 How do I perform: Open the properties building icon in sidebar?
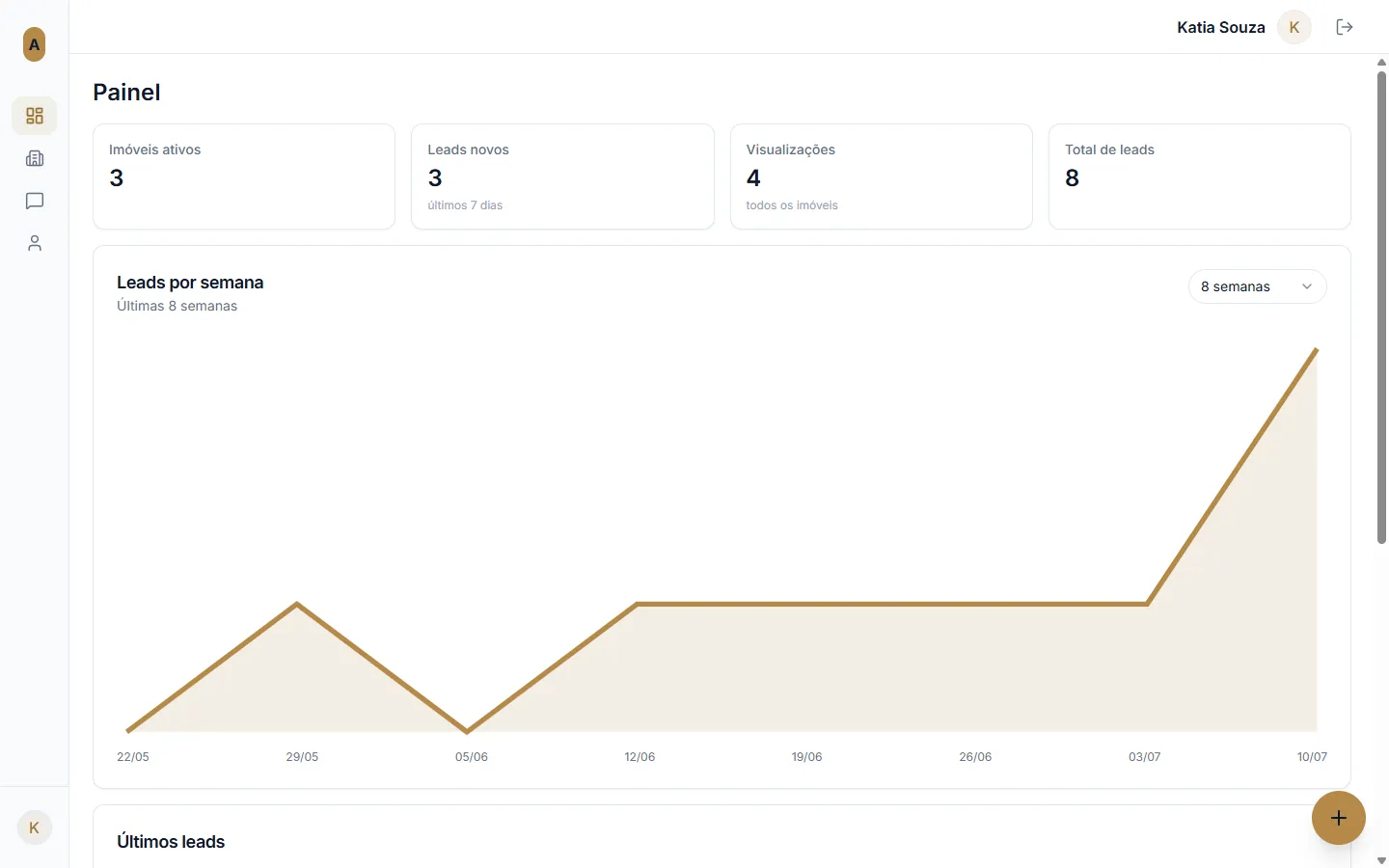35,158
